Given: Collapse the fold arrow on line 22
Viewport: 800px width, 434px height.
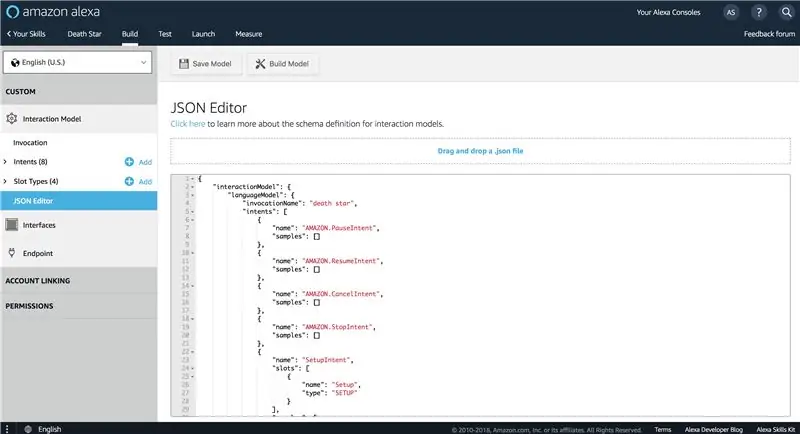Looking at the screenshot, I should tap(193, 352).
